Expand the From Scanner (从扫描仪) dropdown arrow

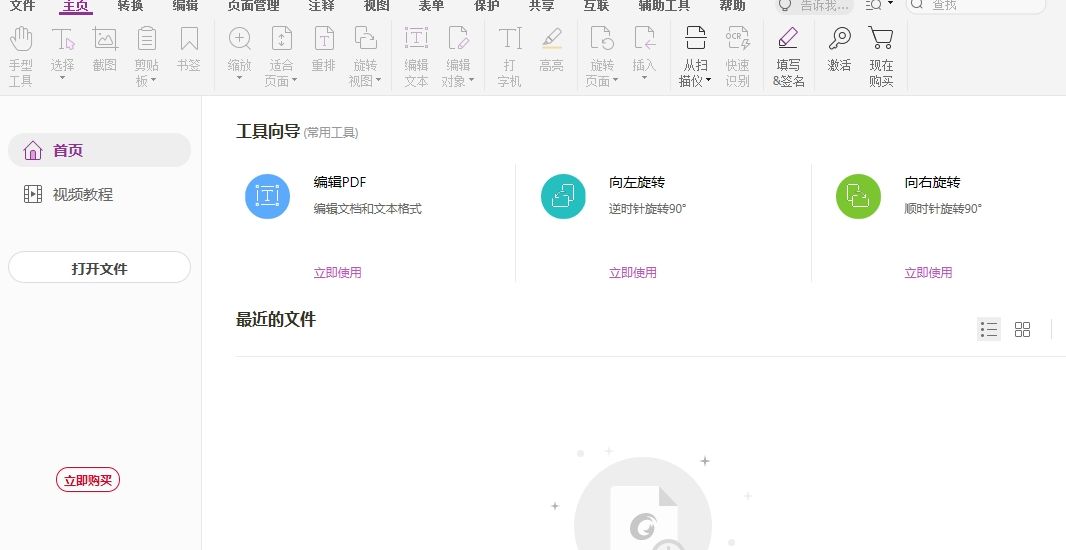coord(708,81)
